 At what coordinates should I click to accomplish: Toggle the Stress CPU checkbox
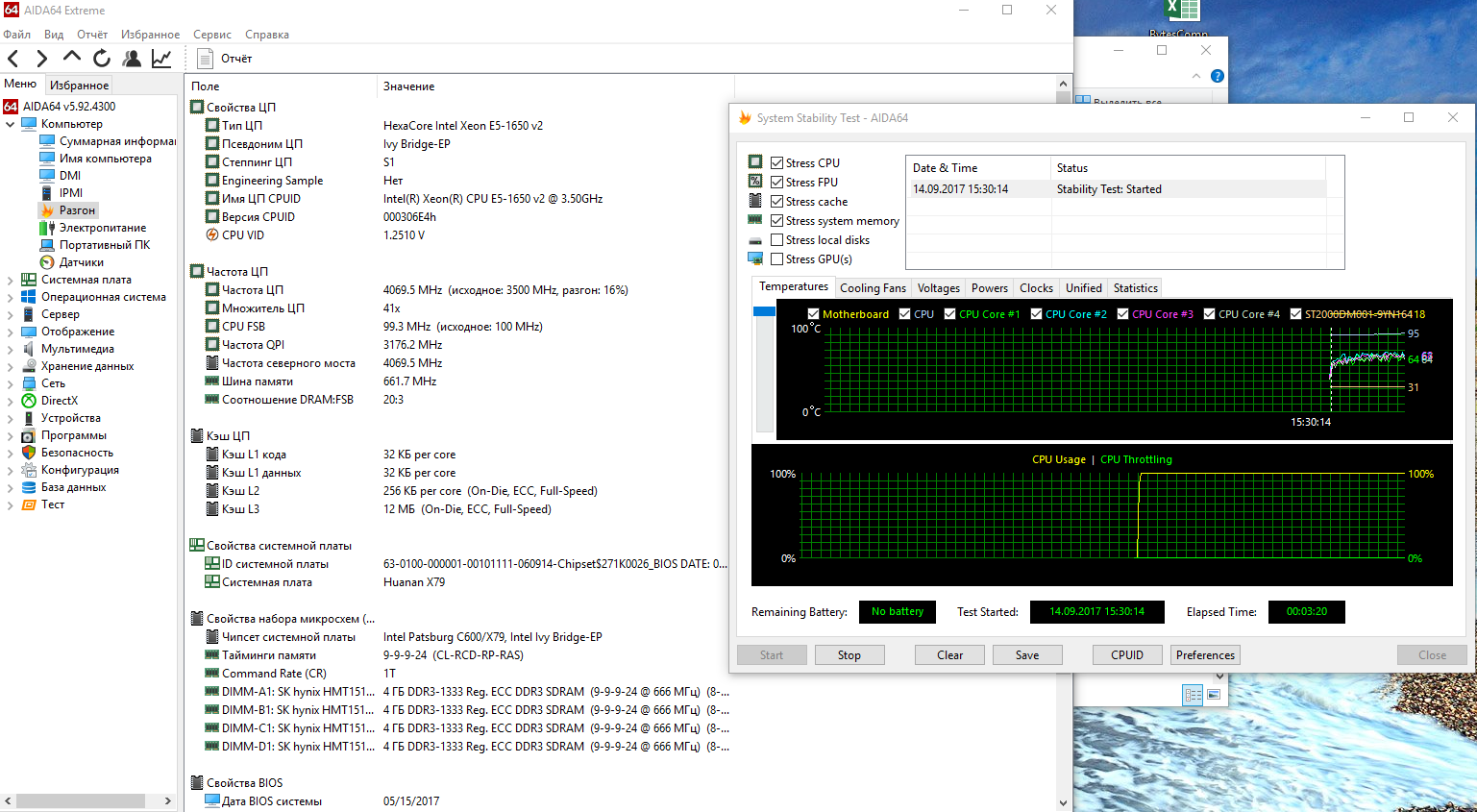coord(777,163)
